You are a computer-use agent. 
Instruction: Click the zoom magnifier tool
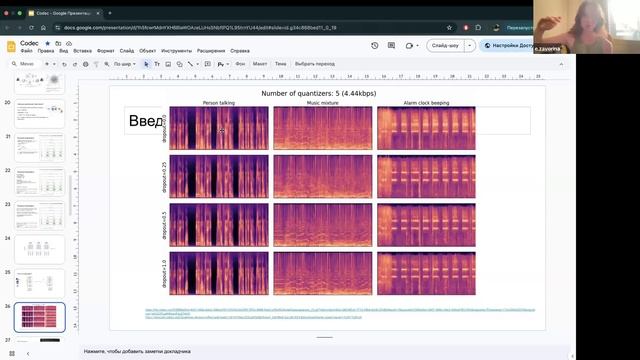click(107, 64)
